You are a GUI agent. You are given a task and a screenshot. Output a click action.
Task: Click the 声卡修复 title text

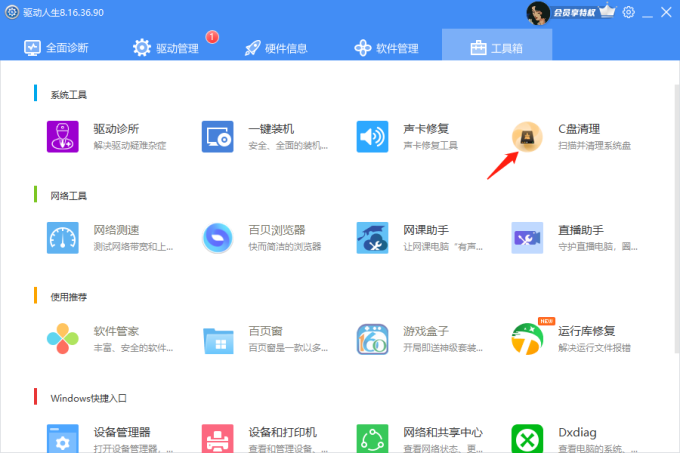point(426,129)
